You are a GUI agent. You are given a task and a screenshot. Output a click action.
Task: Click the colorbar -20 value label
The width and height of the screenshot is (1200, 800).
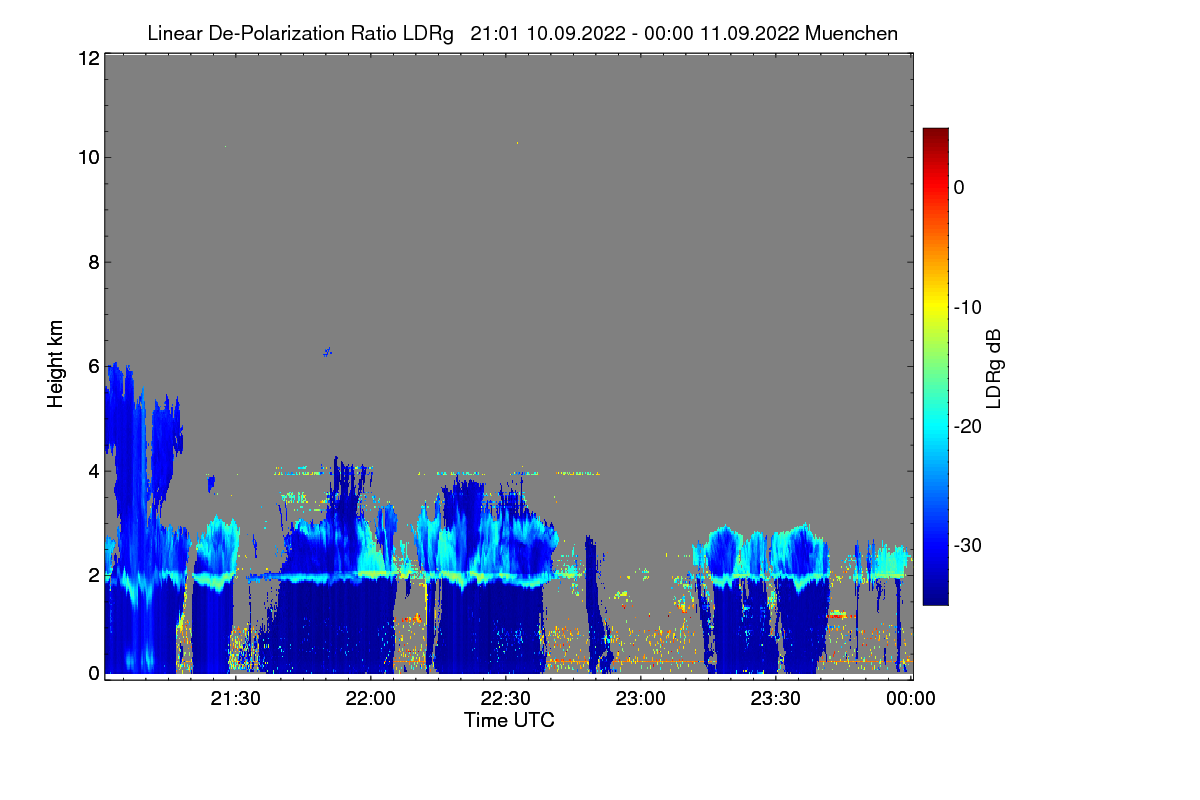point(967,426)
